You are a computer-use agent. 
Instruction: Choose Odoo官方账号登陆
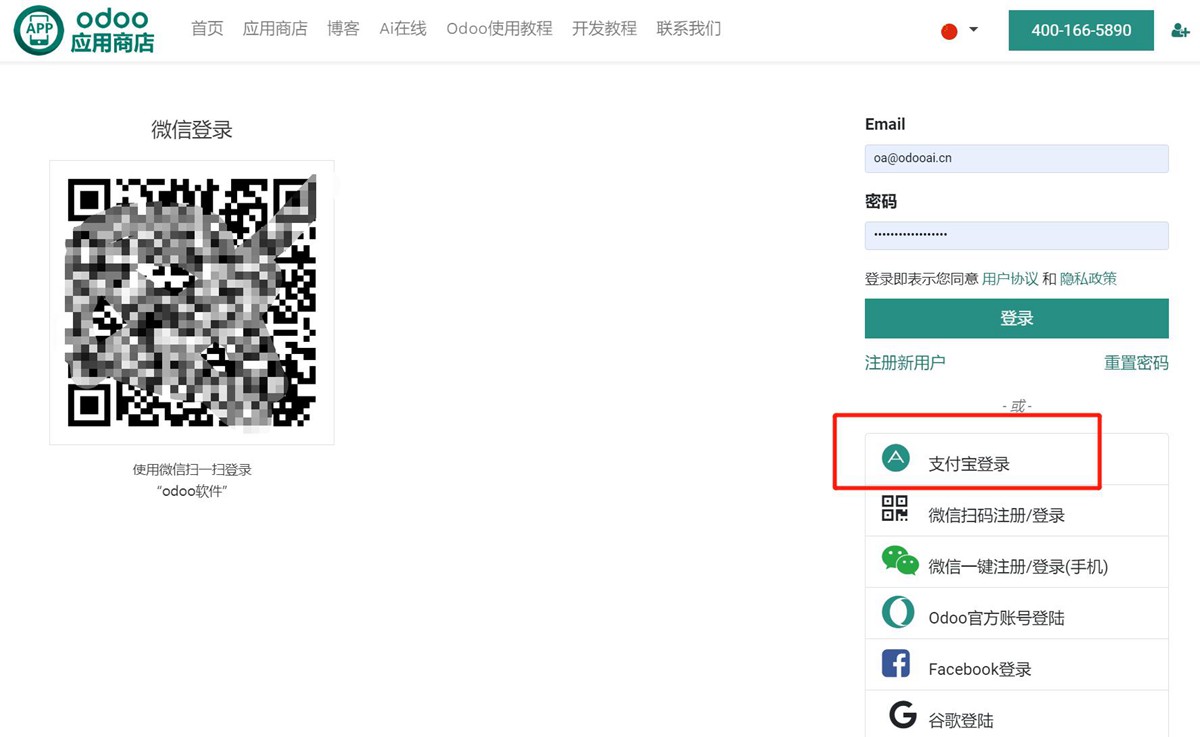tap(1016, 613)
